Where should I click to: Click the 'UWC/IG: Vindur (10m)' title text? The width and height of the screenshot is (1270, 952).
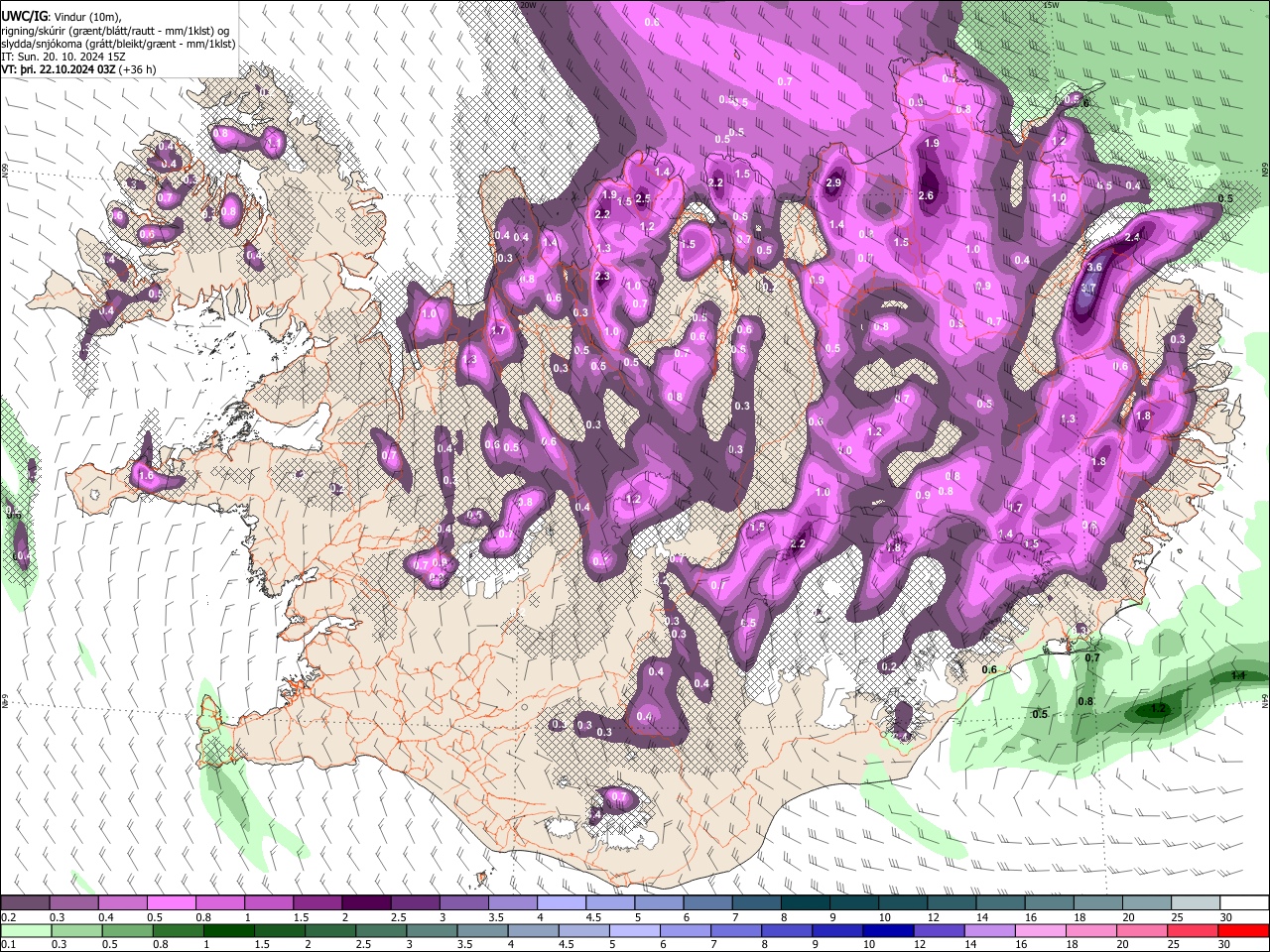62,17
